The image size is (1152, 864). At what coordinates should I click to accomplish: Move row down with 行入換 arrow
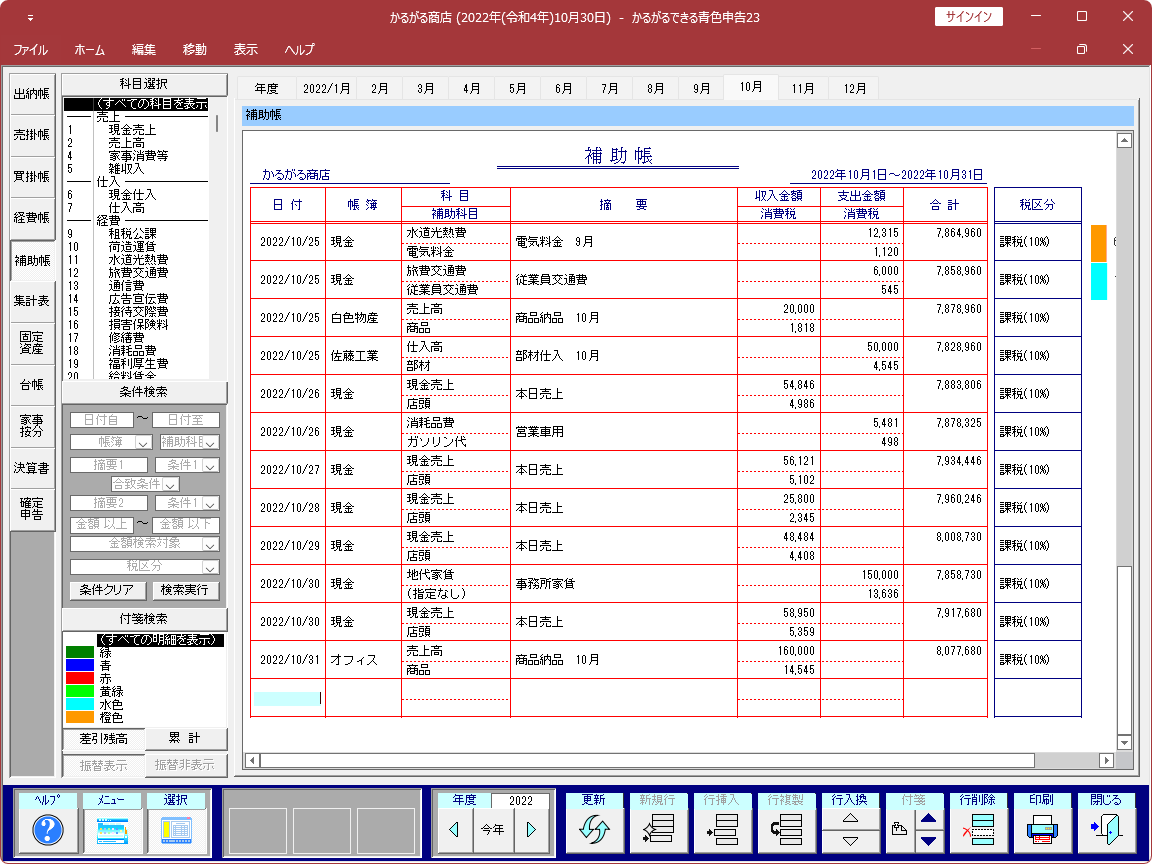coord(850,842)
